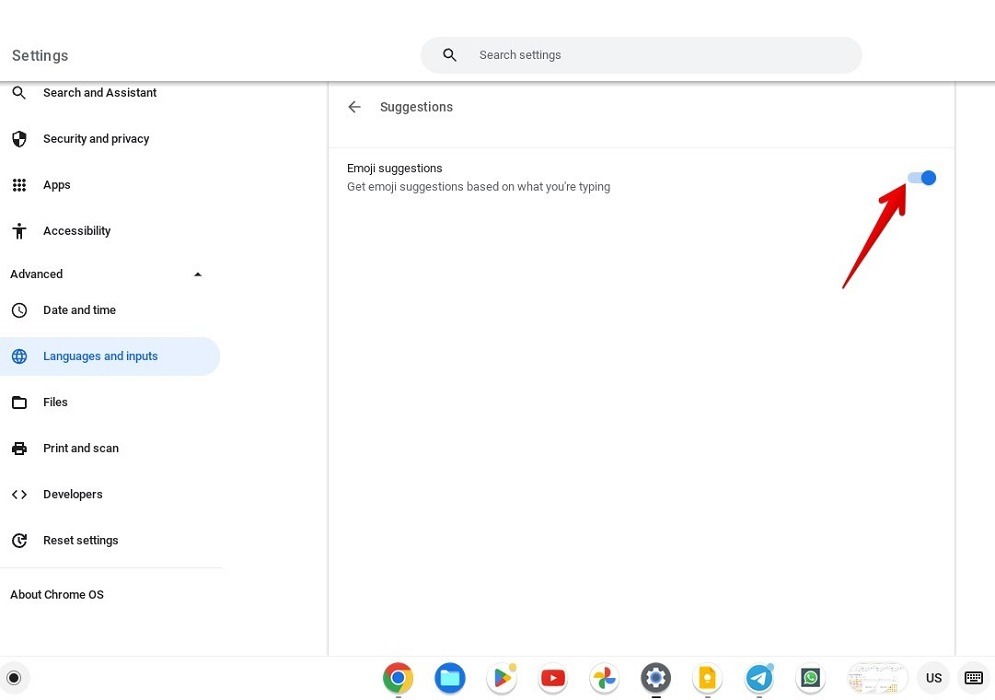Launch the Files app from the shelf

450,677
